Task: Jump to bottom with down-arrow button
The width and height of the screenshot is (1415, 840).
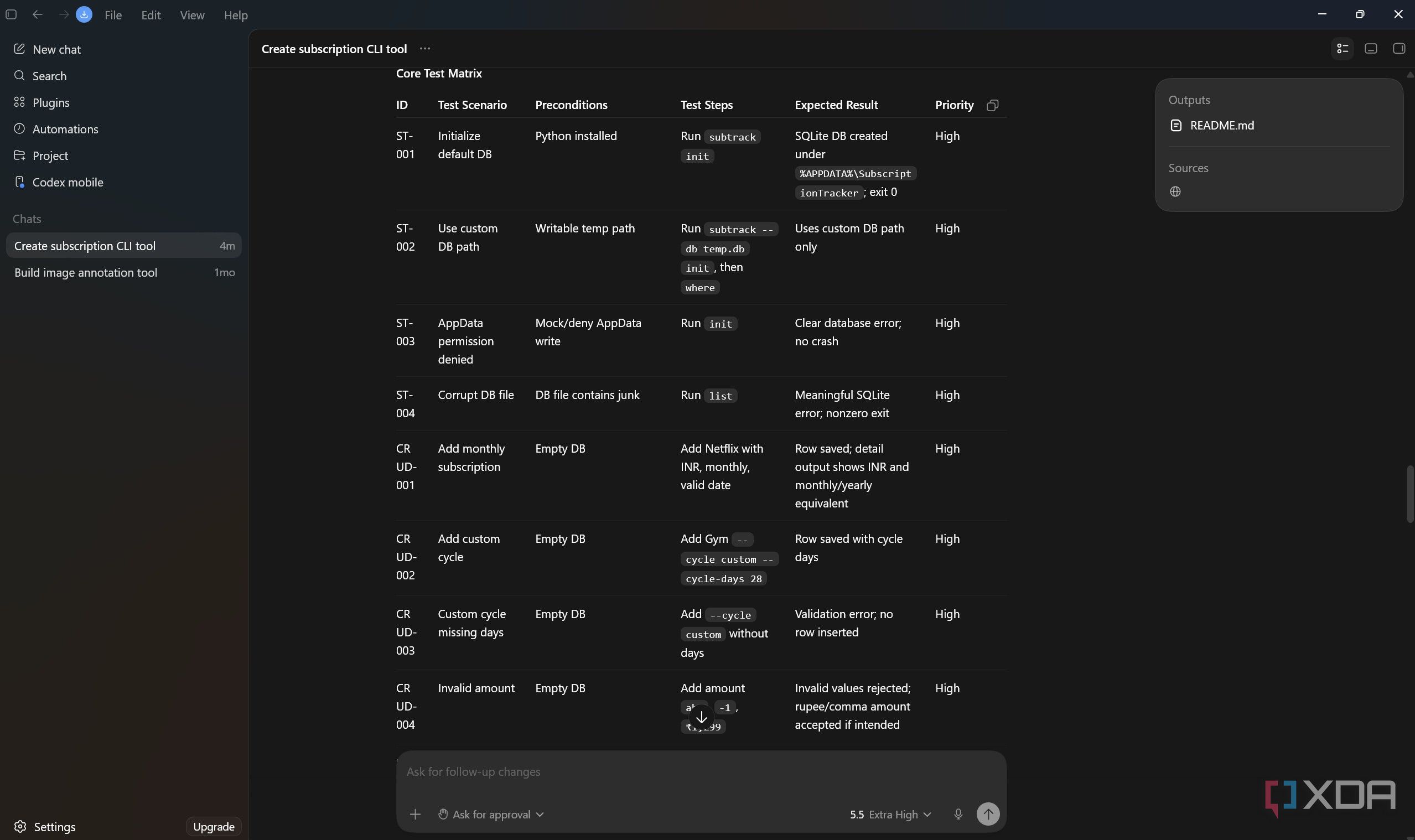Action: [701, 717]
